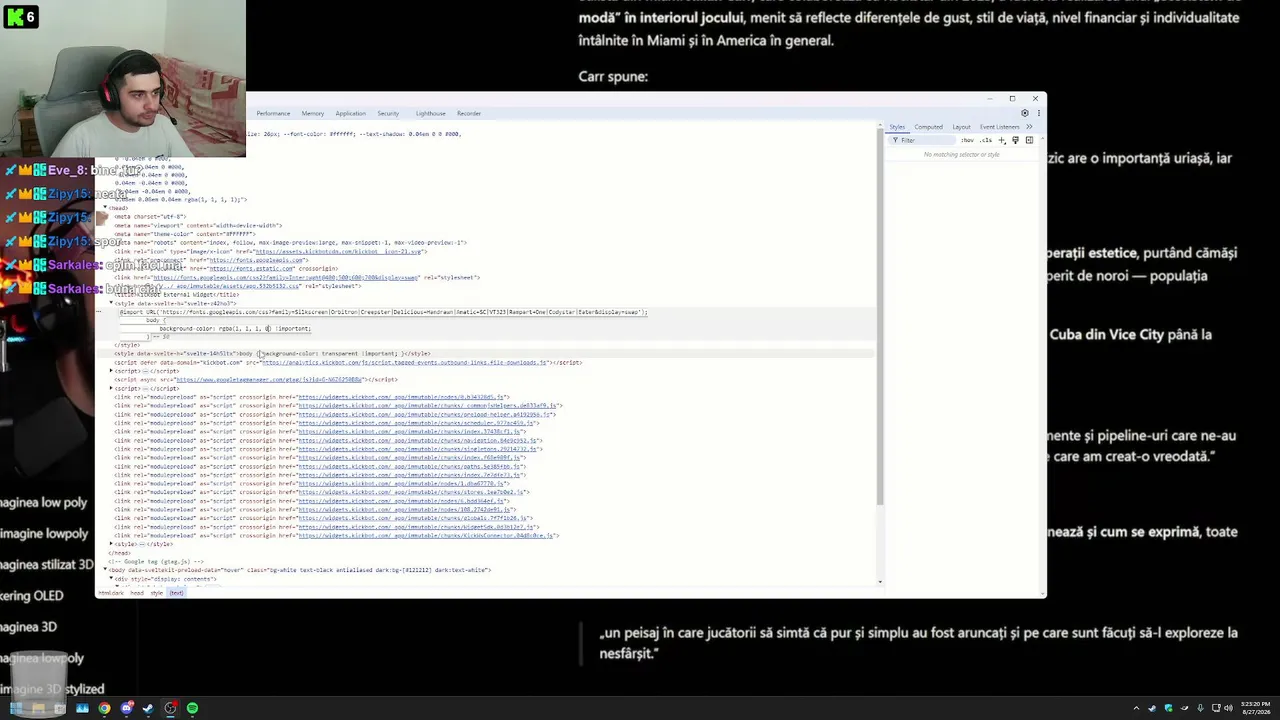1280x720 pixels.
Task: Open the Application panel tab
Action: pos(350,113)
